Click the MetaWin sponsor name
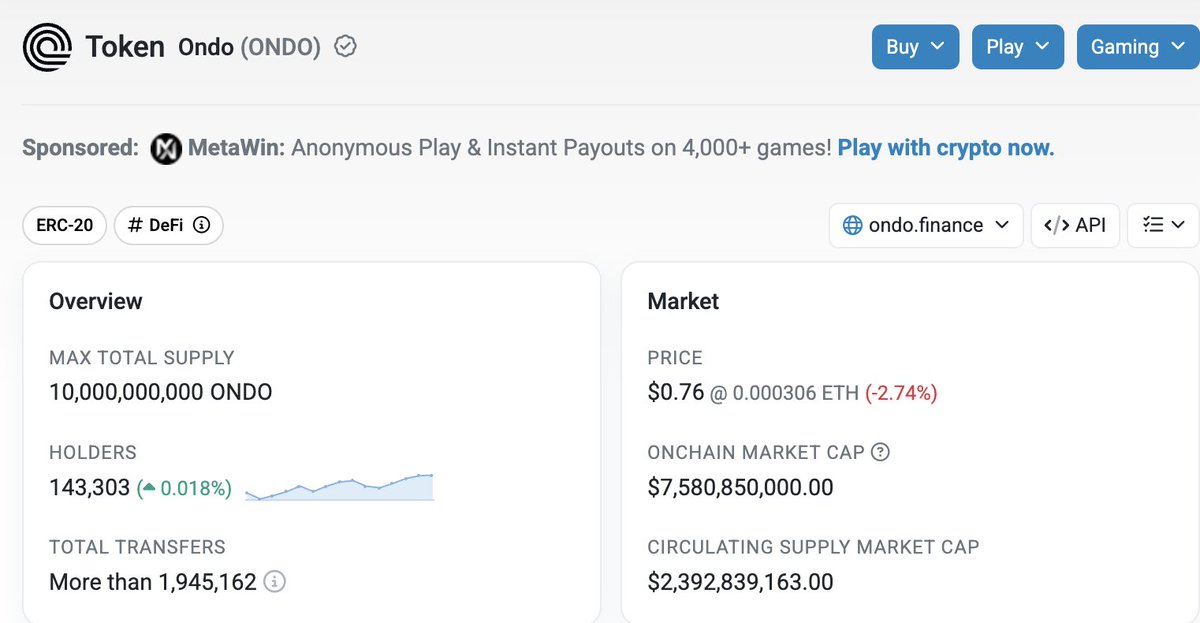Viewport: 1200px width, 623px height. tap(238, 148)
